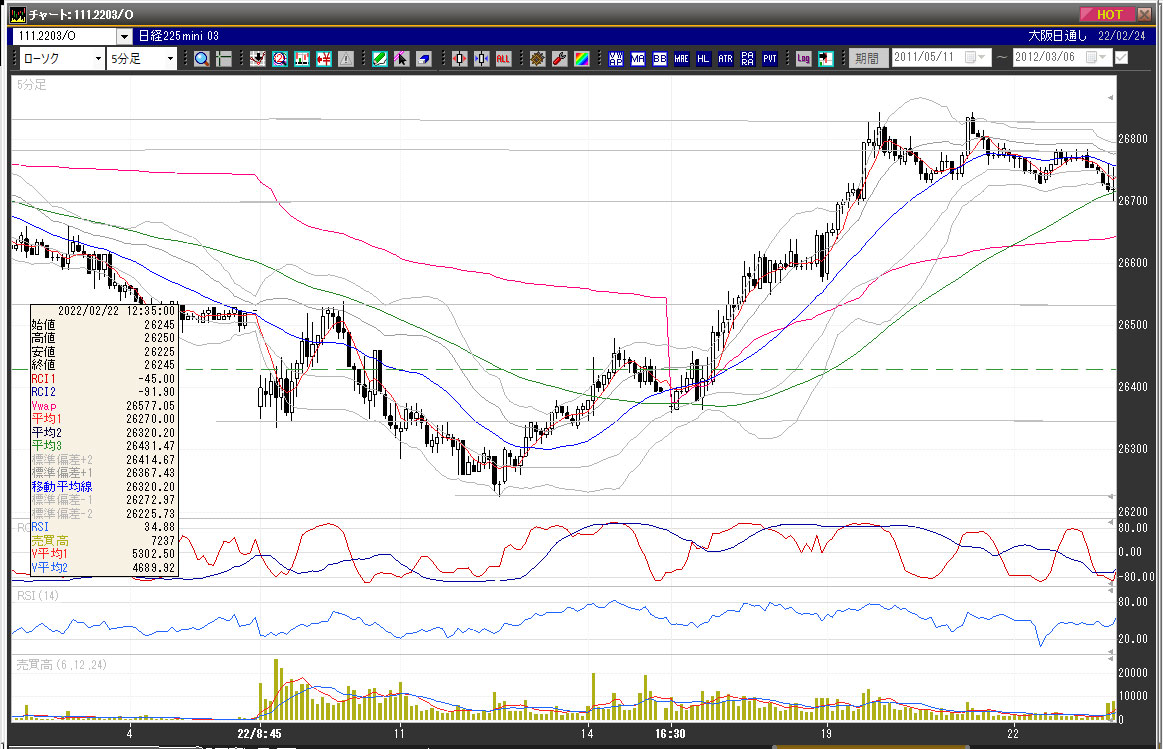The height and width of the screenshot is (749, 1163).
Task: Click the 期間 period button
Action: [x=866, y=58]
